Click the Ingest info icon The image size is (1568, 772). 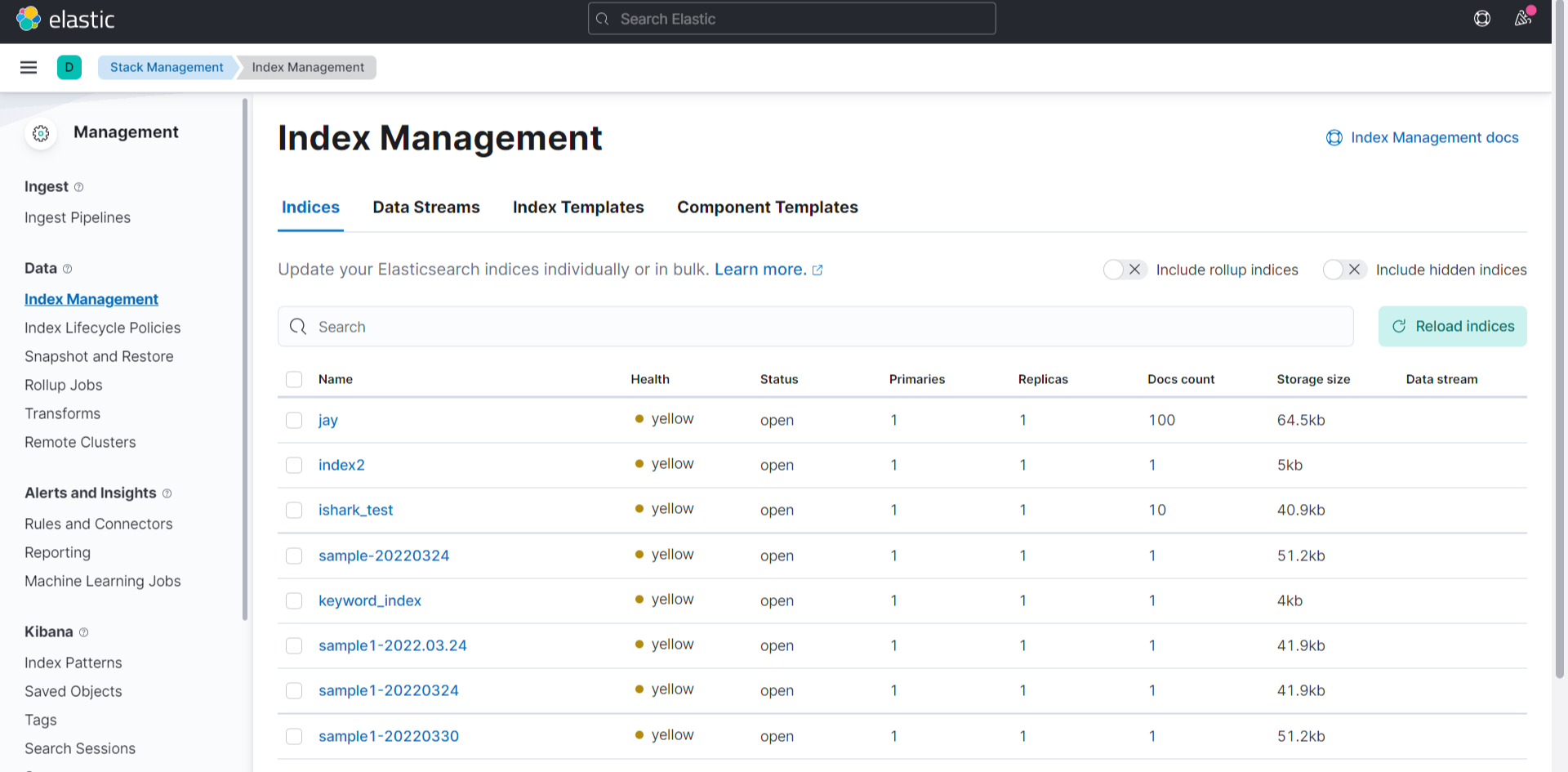[x=79, y=187]
